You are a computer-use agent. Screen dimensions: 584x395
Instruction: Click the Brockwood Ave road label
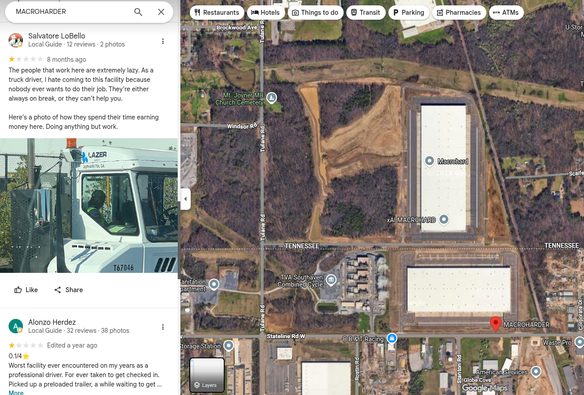click(237, 28)
